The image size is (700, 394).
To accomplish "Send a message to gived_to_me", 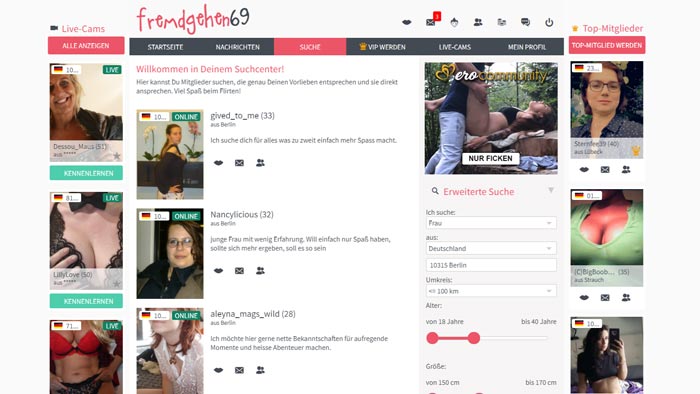I will coord(239,163).
